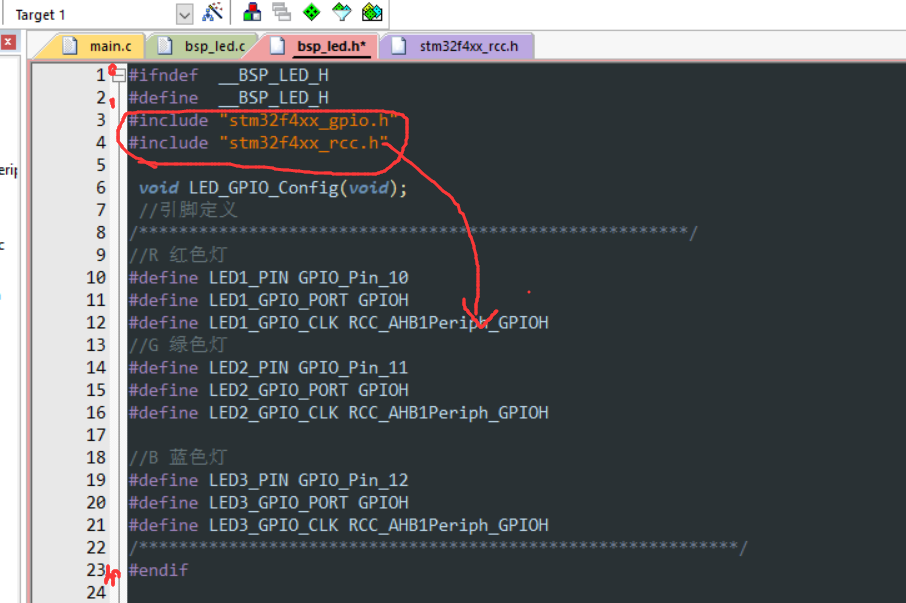906x603 pixels.
Task: Click the LED2_PIN GPIO_Pin_11 define line
Action: pos(268,368)
